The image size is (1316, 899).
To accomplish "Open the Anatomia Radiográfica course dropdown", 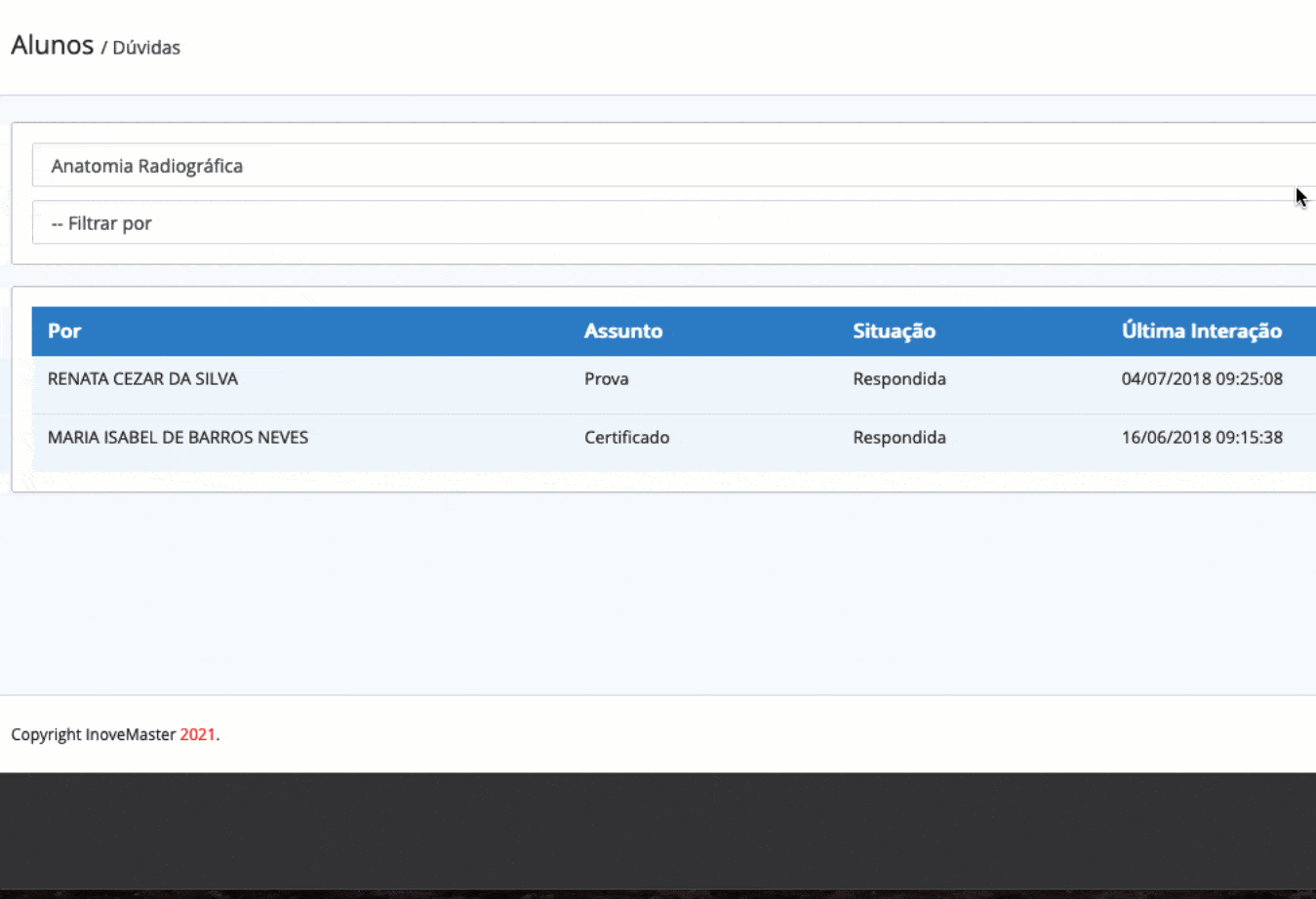I will point(673,166).
